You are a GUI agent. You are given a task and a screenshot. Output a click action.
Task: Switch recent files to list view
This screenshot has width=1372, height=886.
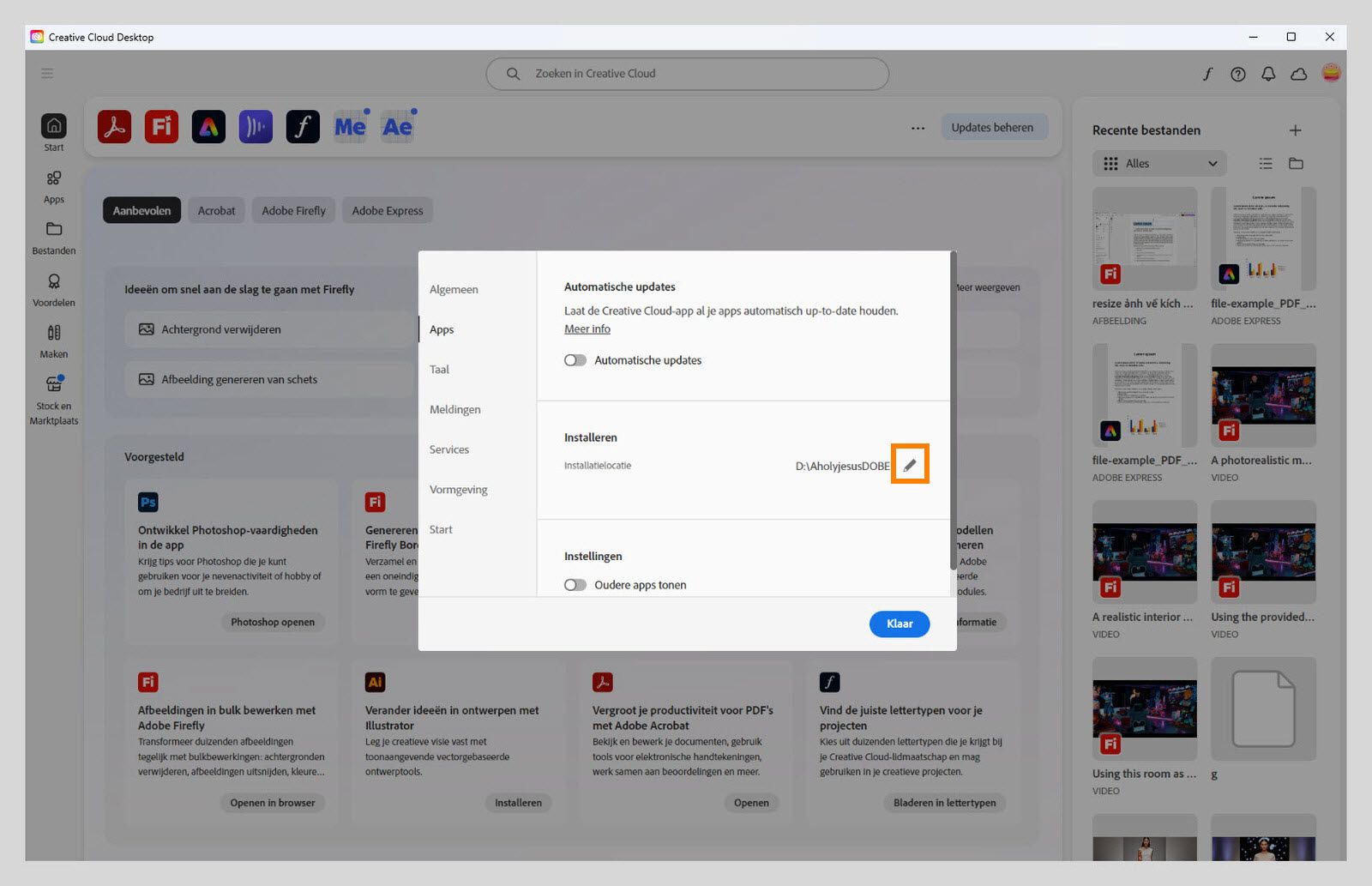pos(1266,164)
